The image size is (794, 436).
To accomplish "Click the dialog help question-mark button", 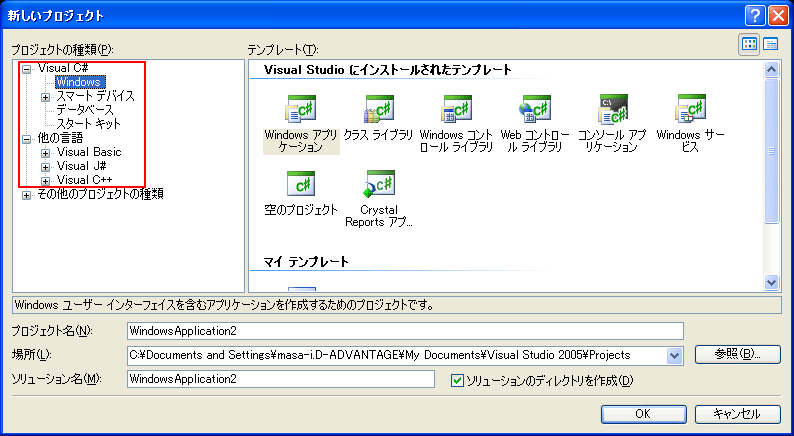I will [755, 16].
